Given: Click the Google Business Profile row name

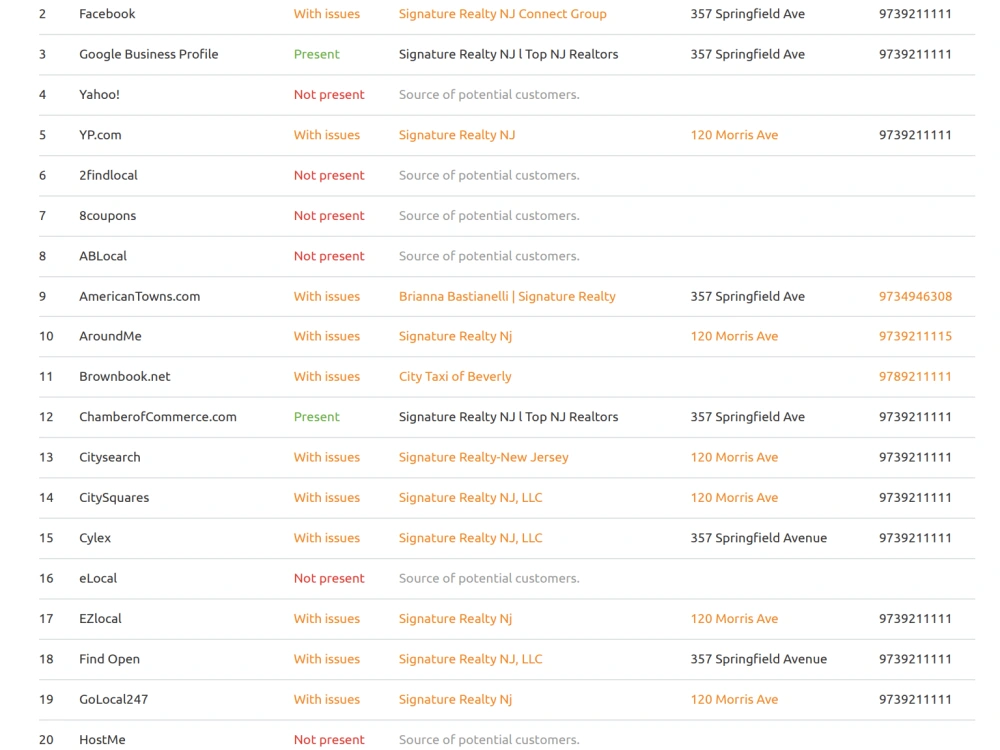Looking at the screenshot, I should [149, 54].
